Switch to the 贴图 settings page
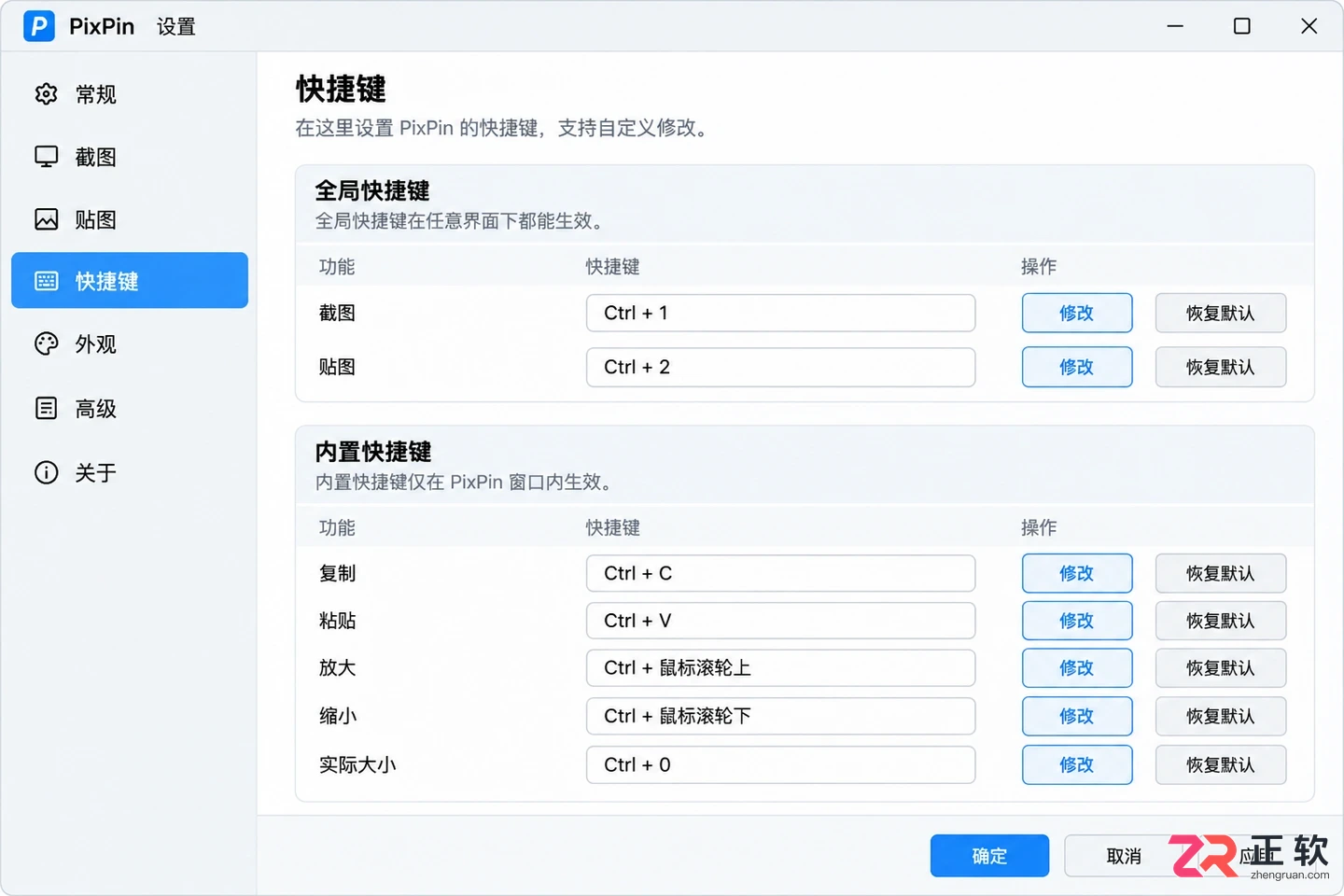This screenshot has width=1344, height=896. click(x=130, y=219)
